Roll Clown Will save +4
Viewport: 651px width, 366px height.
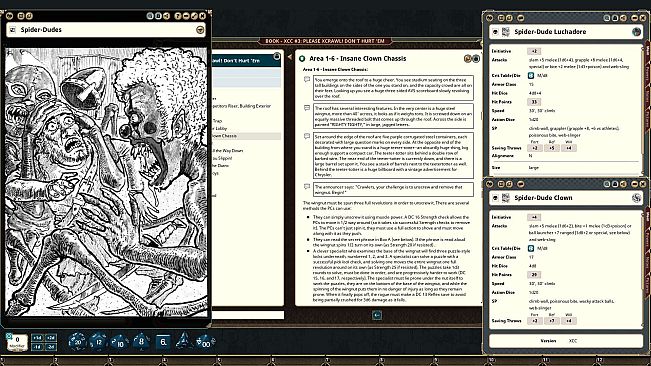569,321
